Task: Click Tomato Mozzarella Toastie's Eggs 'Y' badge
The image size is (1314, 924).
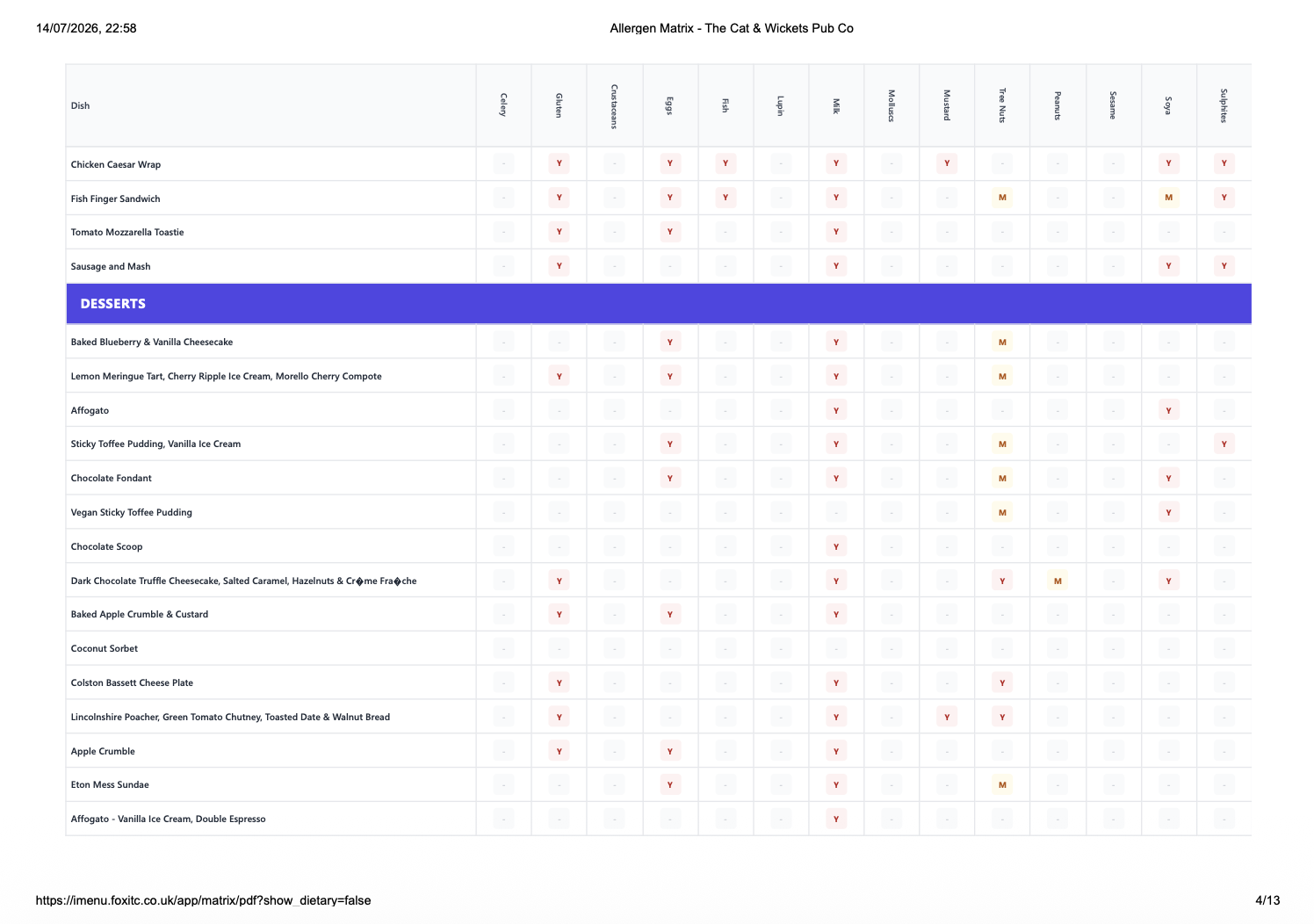Action: click(669, 232)
